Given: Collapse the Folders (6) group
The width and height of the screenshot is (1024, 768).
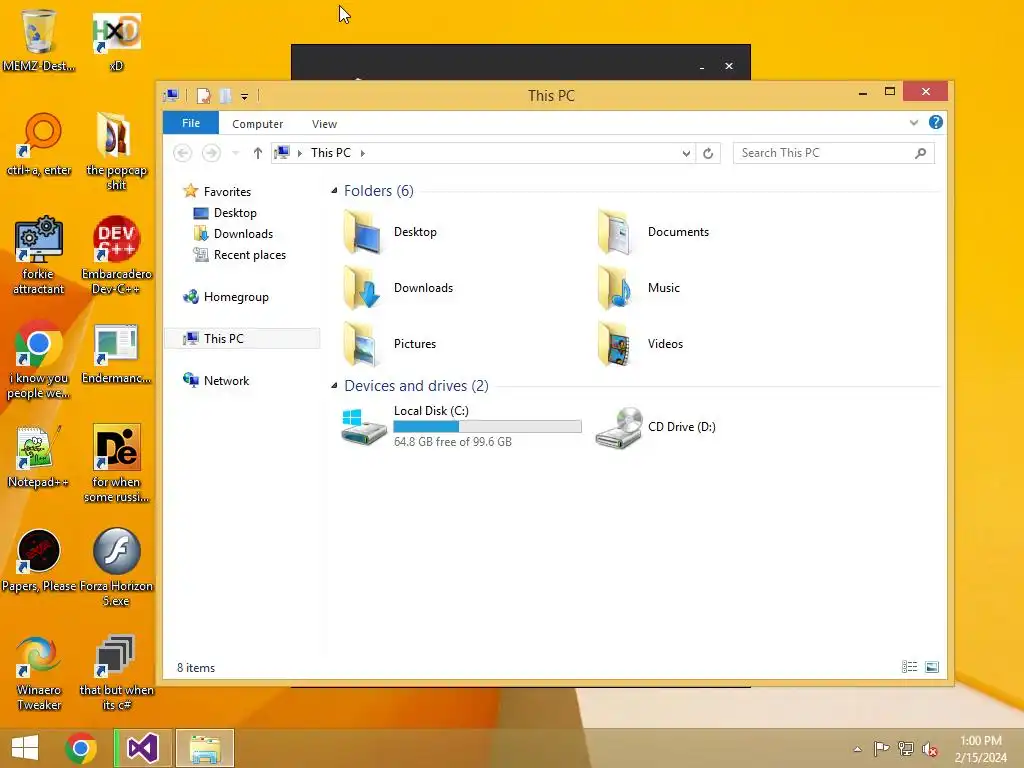Looking at the screenshot, I should tap(334, 191).
